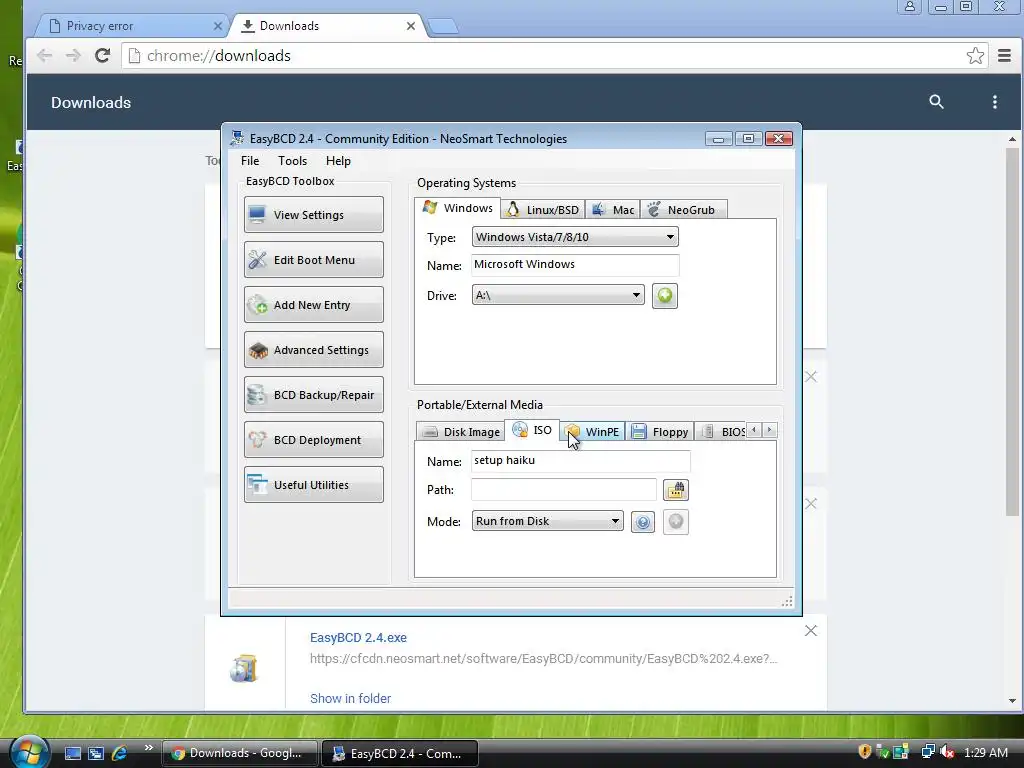Switch to the Disk Image tab
This screenshot has width=1024, height=768.
tap(460, 432)
